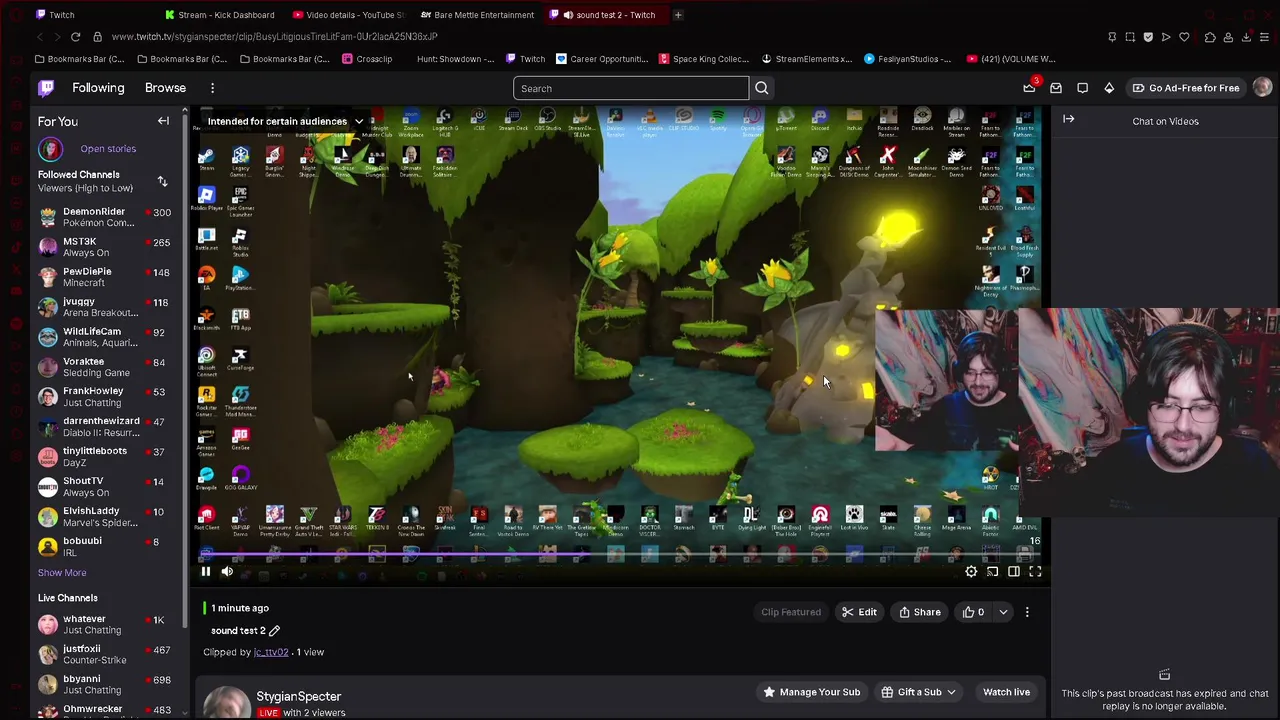Toggle fullscreen on video player
This screenshot has height=720, width=1280.
[1035, 572]
